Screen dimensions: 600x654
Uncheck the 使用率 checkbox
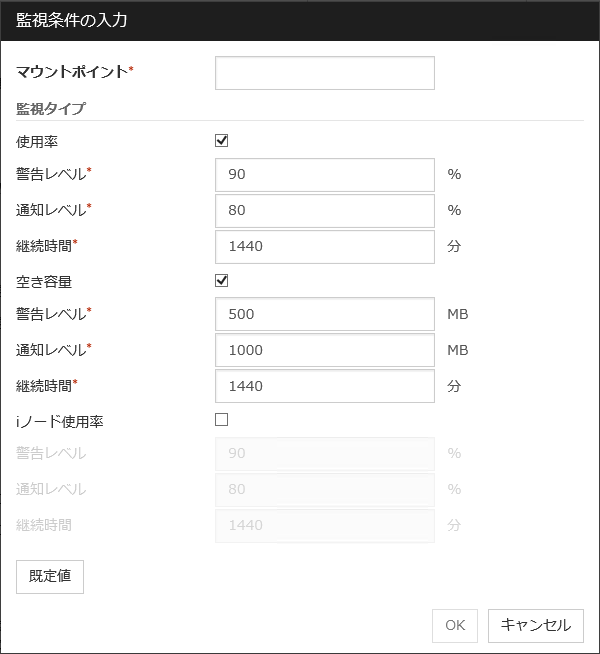click(x=222, y=141)
